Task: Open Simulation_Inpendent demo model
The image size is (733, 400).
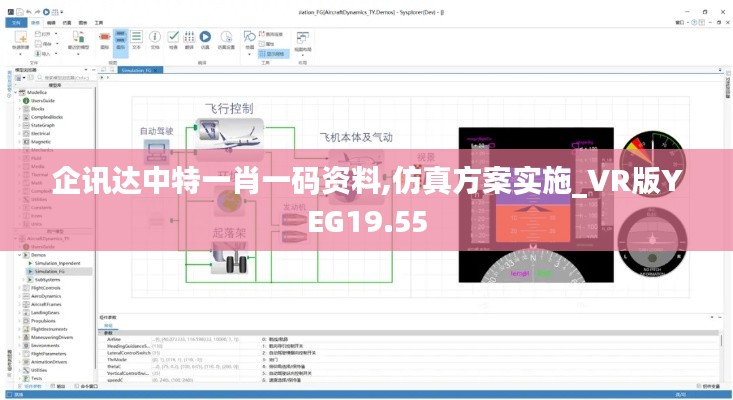Action: (x=57, y=264)
